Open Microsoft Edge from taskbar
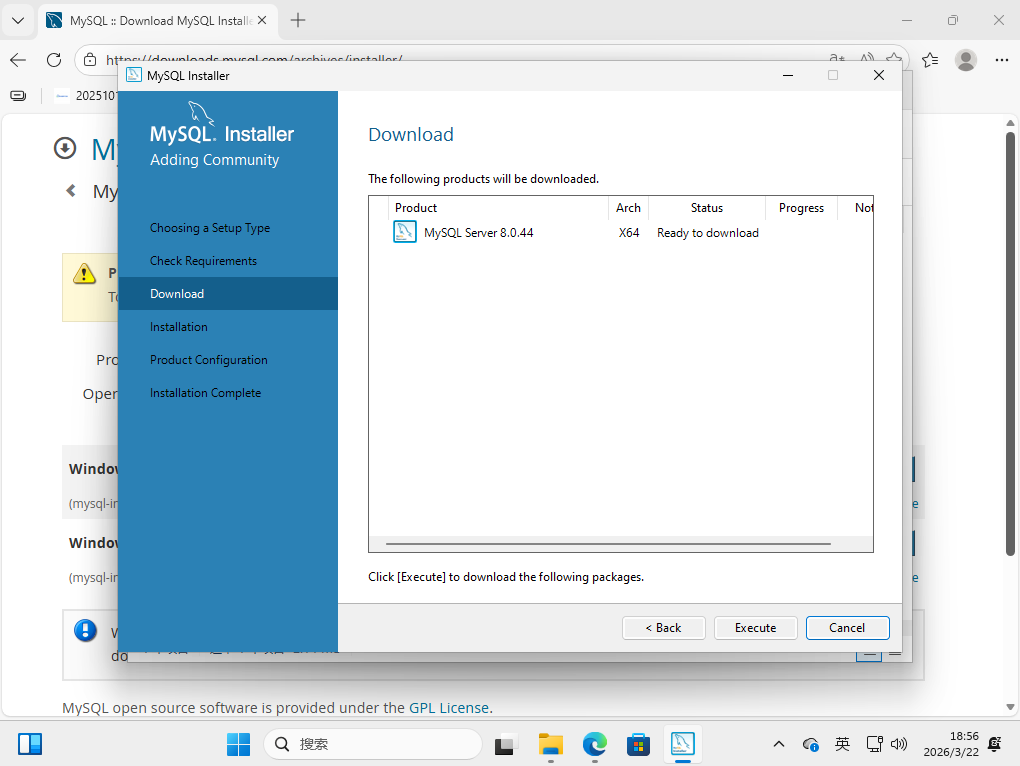The image size is (1020, 766). point(595,744)
